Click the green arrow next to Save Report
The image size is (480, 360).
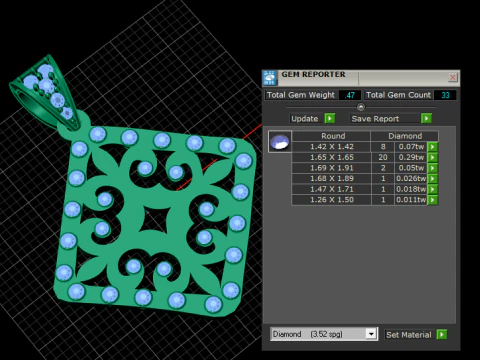pos(426,118)
